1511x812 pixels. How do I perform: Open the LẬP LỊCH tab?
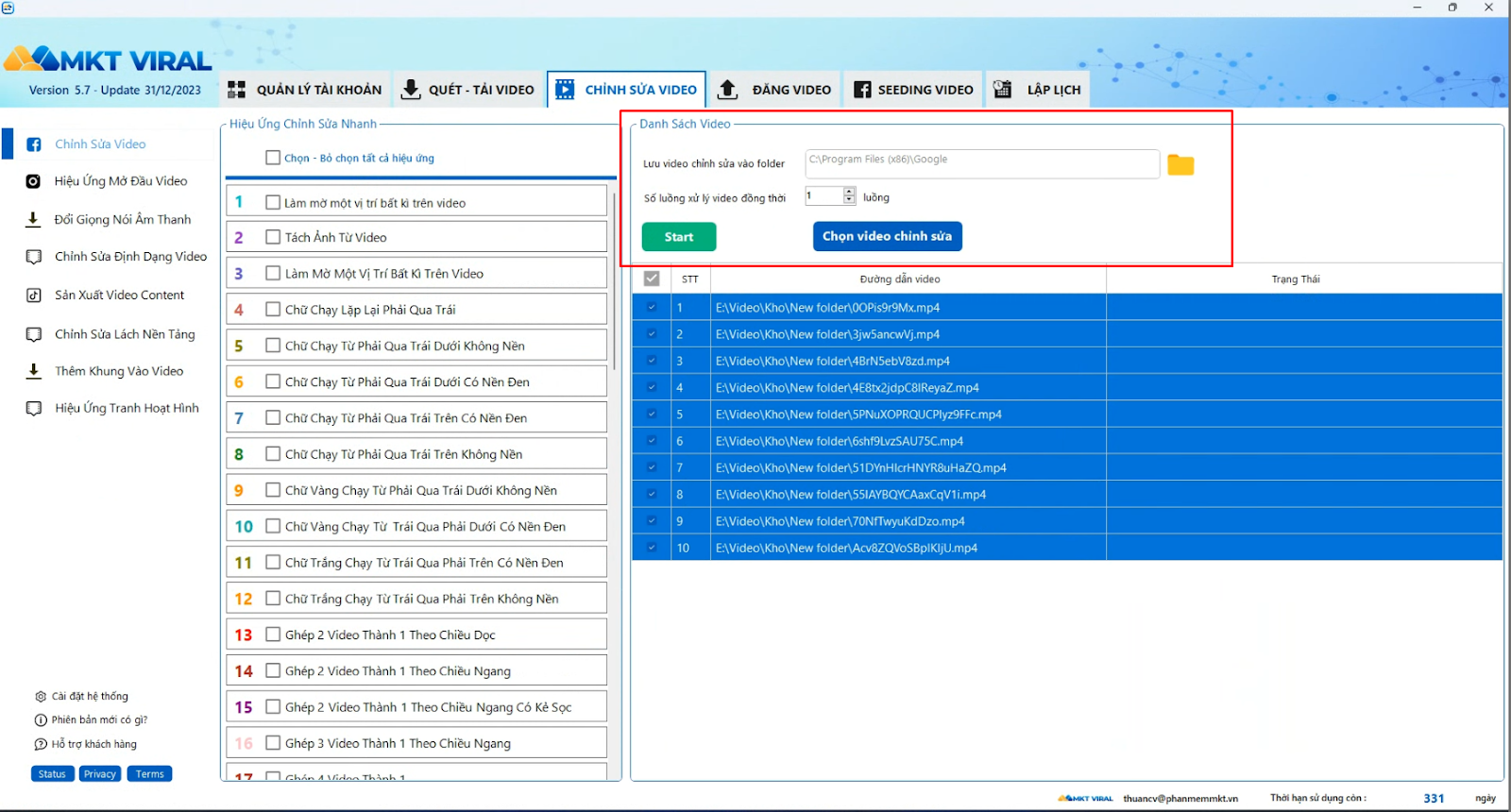[x=1037, y=90]
